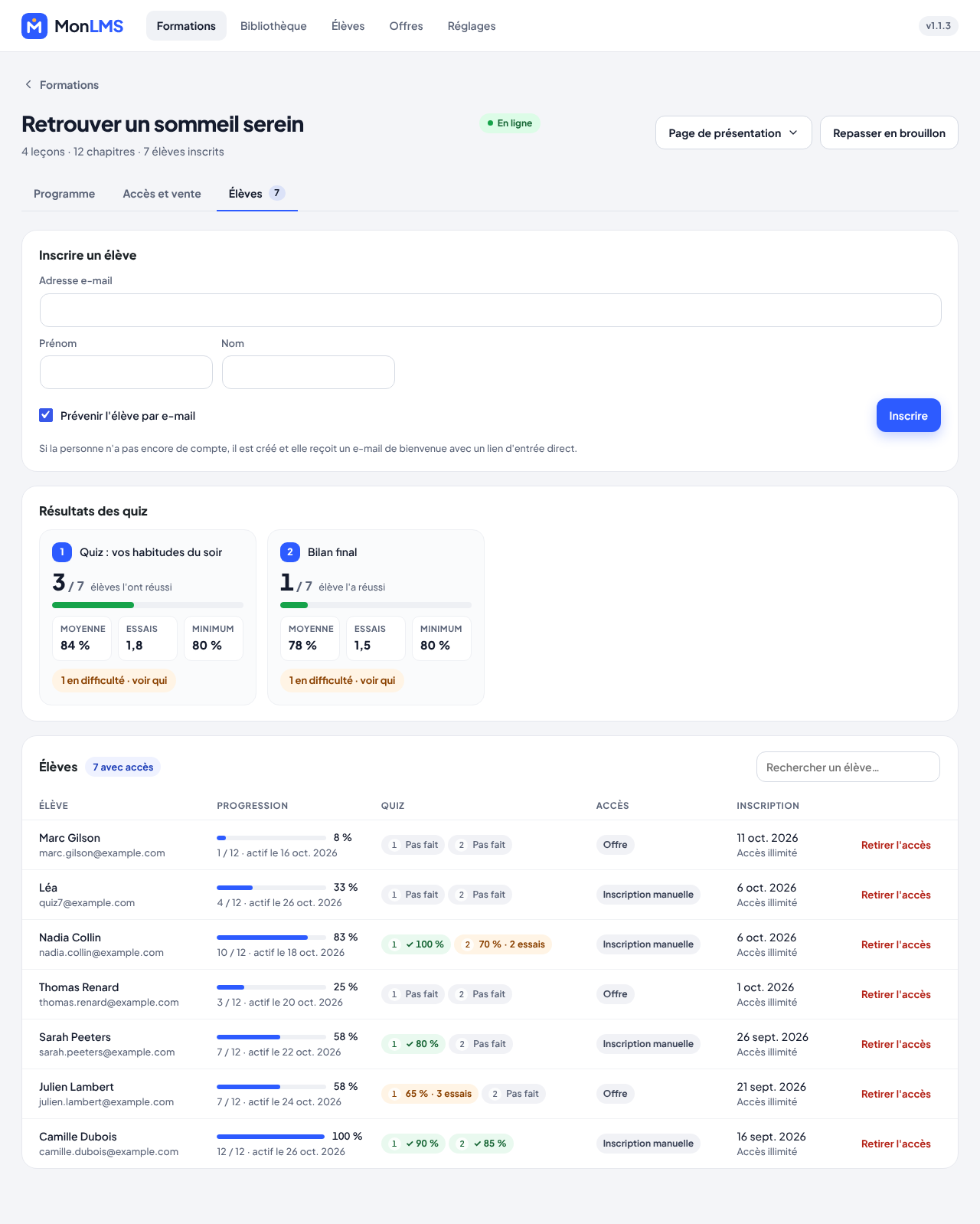Open '1 en difficulté' for Quiz habitudes du soir

tap(114, 680)
